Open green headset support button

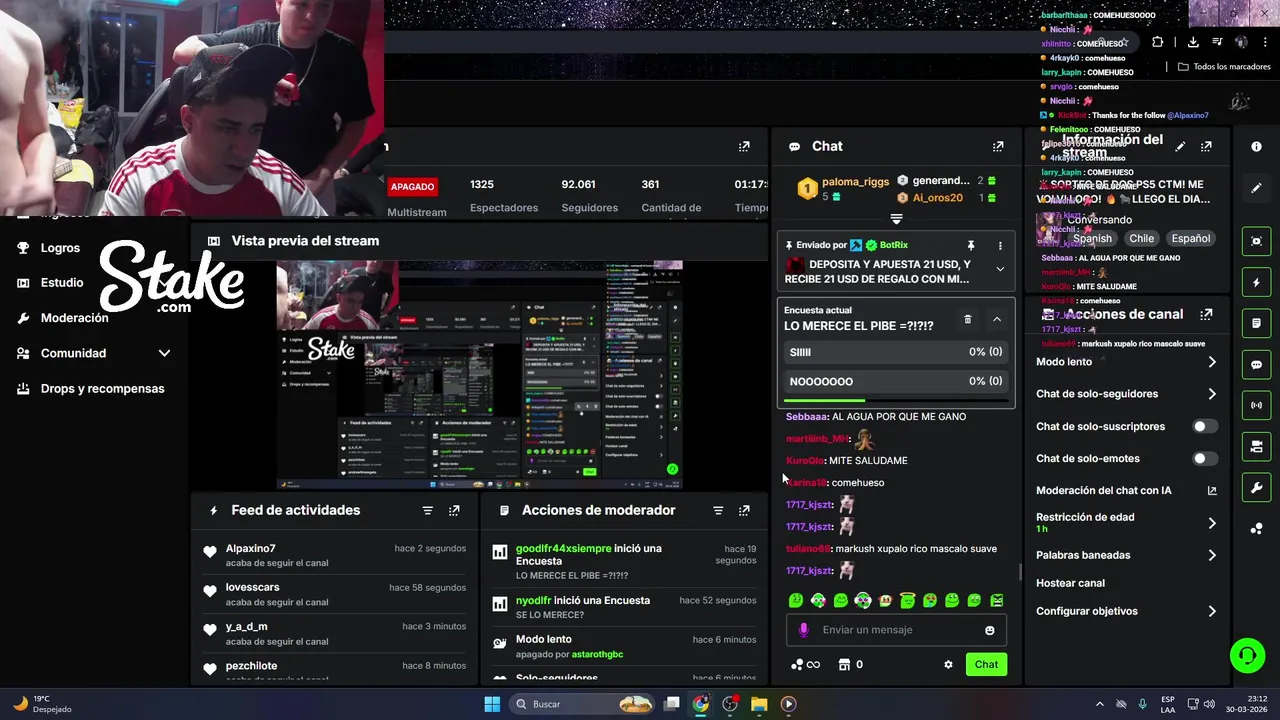coord(1247,656)
